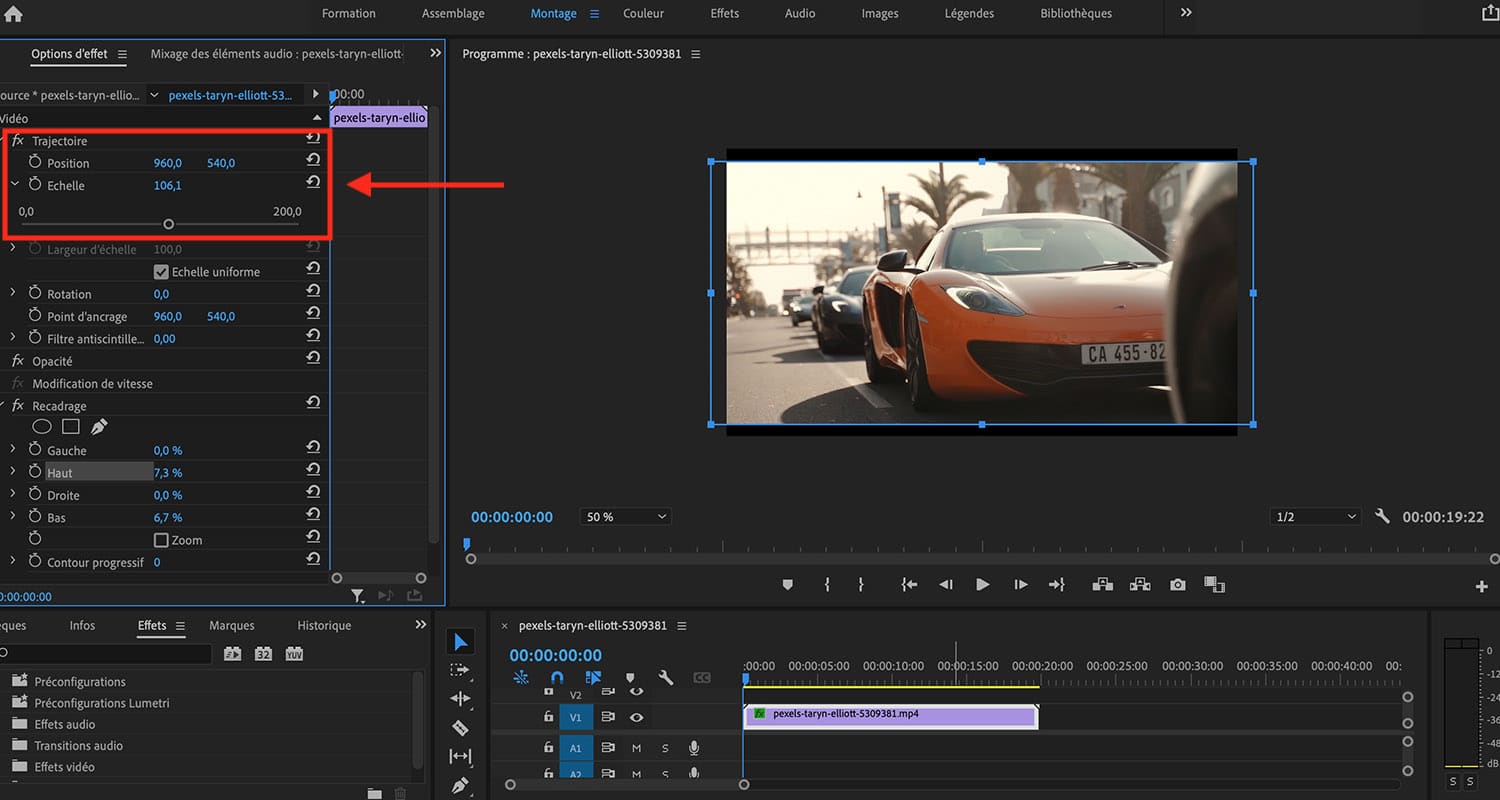This screenshot has width=1500, height=800.
Task: Filter effects by 32-bit color badge
Action: coord(263,654)
